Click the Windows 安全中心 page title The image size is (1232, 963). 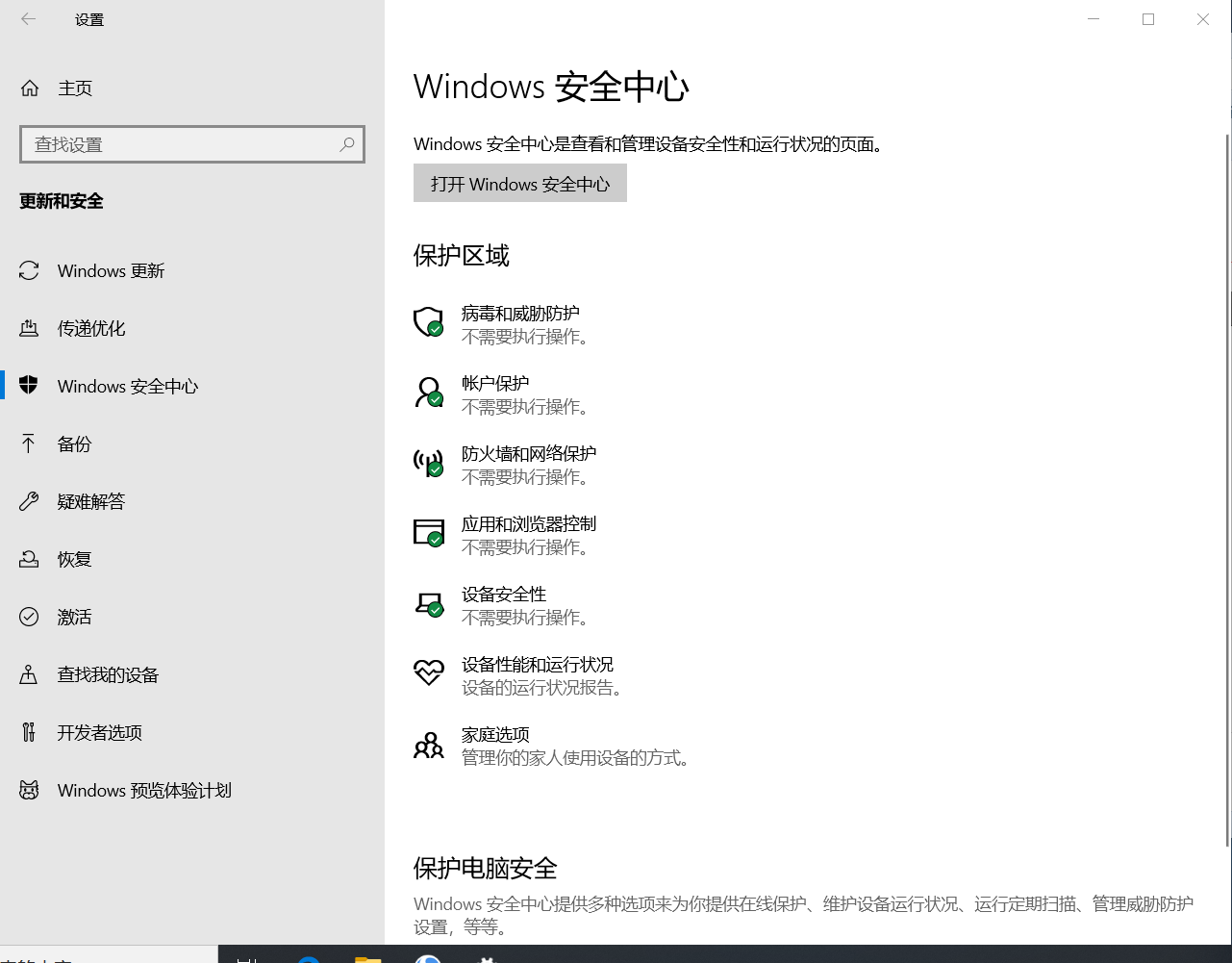pos(551,87)
